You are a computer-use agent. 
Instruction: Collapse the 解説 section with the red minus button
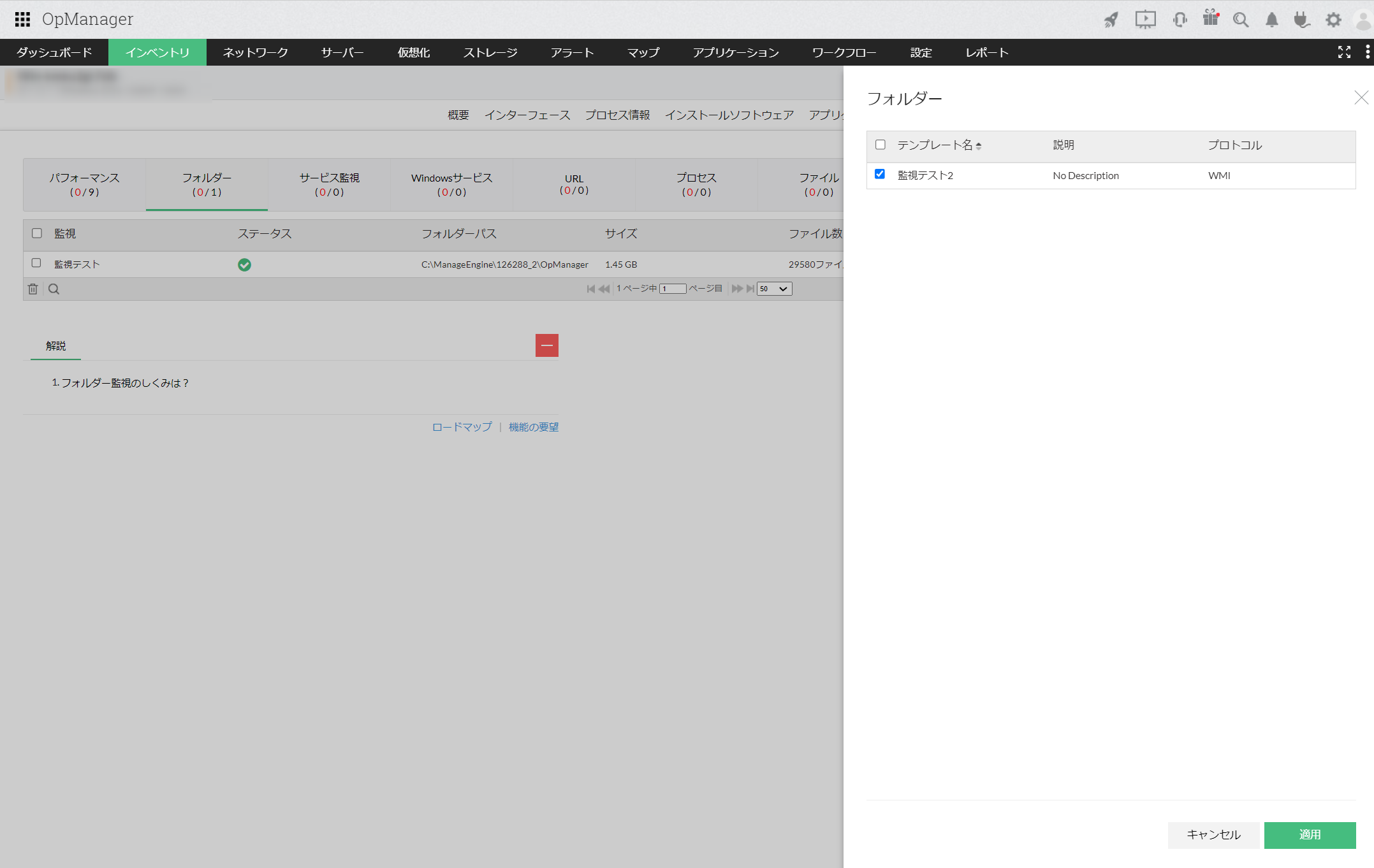click(x=546, y=345)
